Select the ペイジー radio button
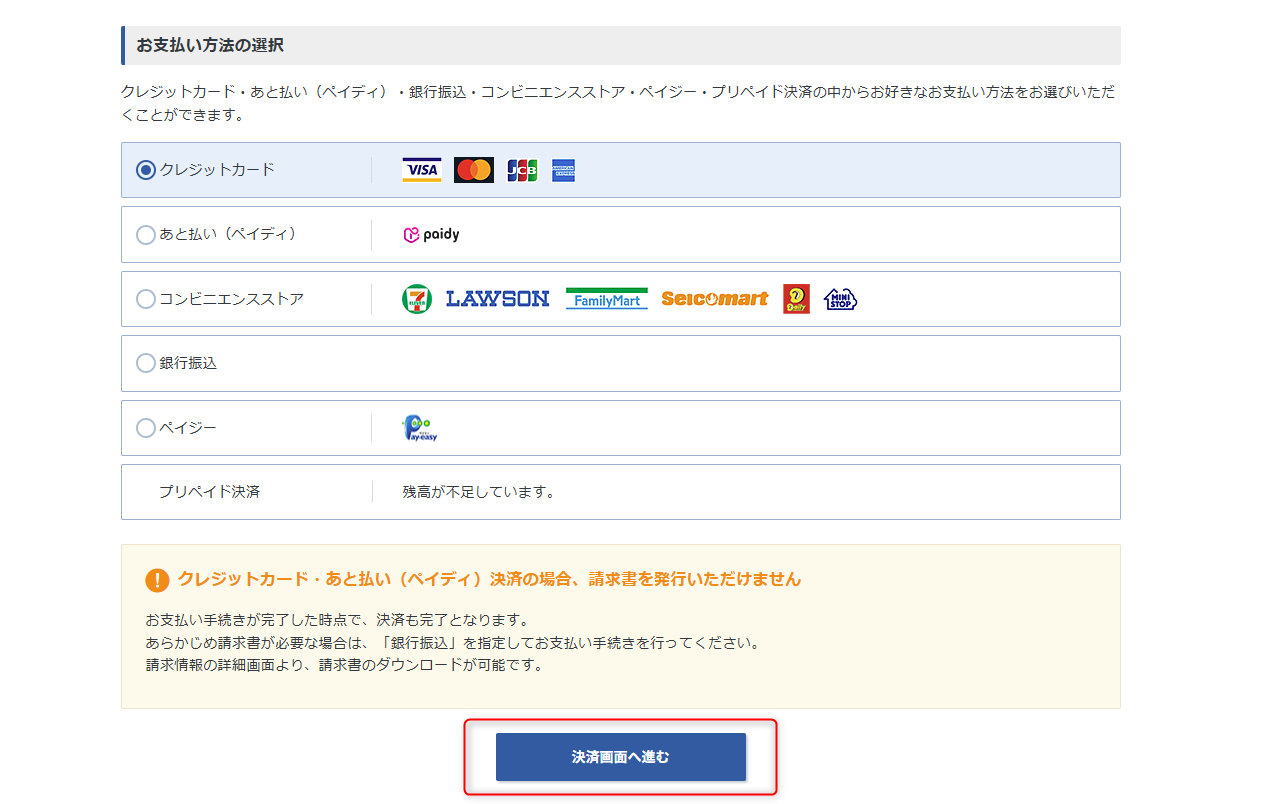 (145, 427)
